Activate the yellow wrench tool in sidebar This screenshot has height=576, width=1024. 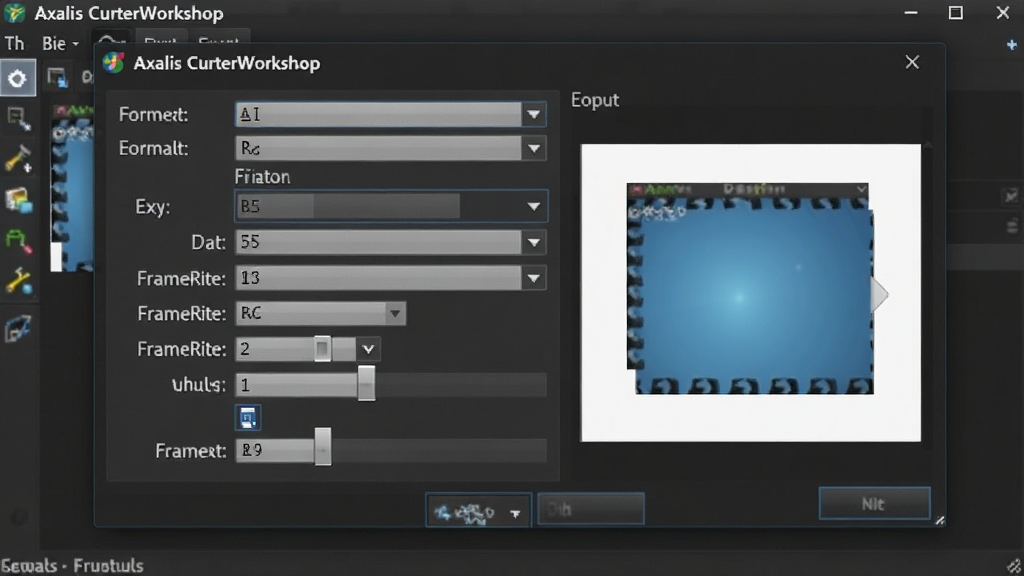click(x=18, y=281)
